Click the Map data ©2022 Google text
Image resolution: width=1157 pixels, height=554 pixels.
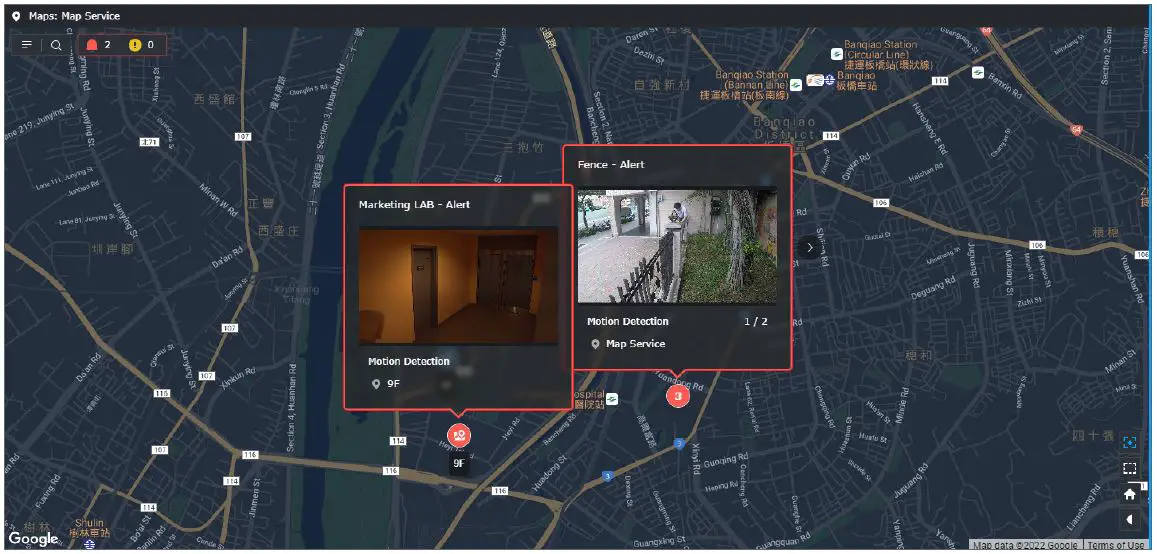tap(1026, 546)
